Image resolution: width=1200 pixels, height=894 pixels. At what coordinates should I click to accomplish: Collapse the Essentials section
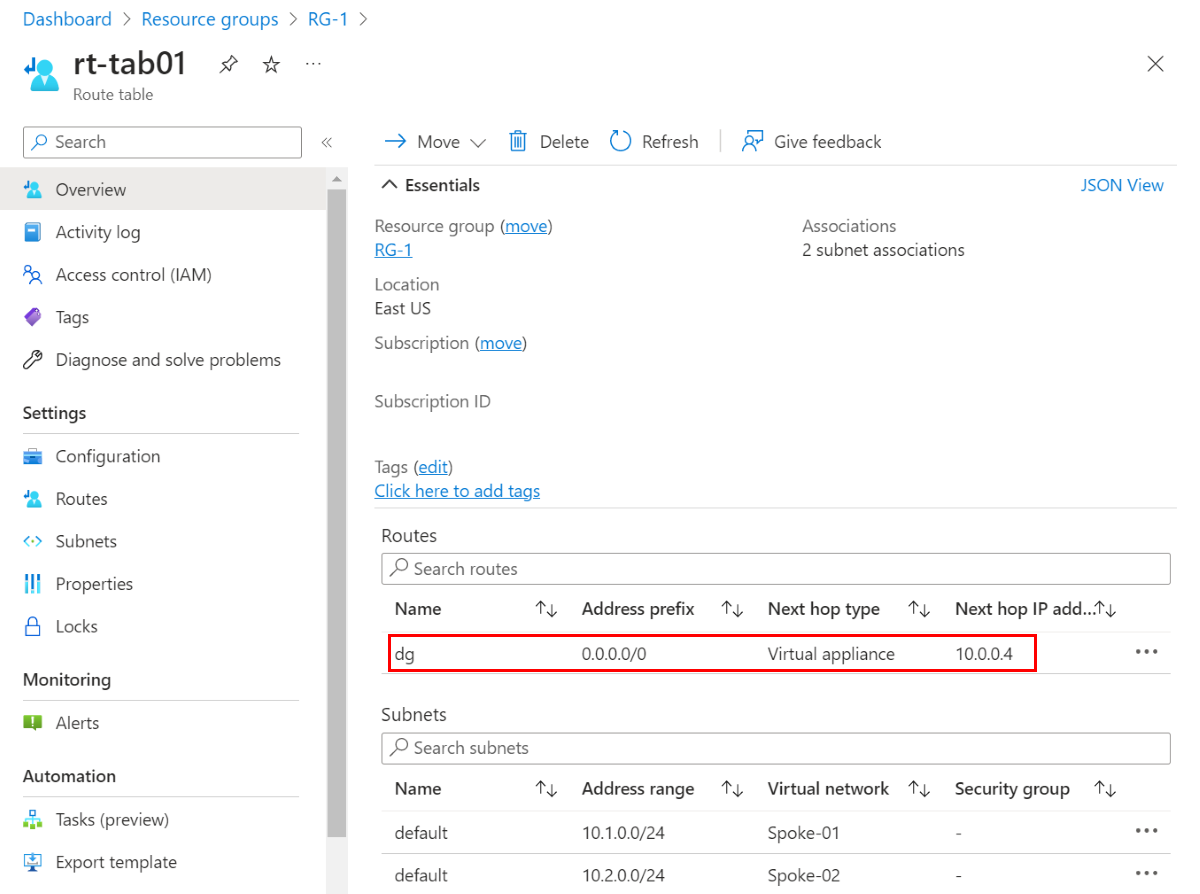pos(388,185)
